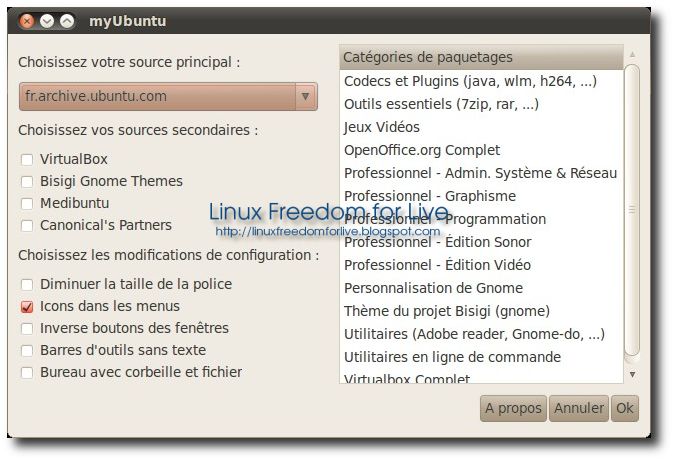
Task: Click the list scrollbar down arrow
Action: pyautogui.click(x=632, y=375)
